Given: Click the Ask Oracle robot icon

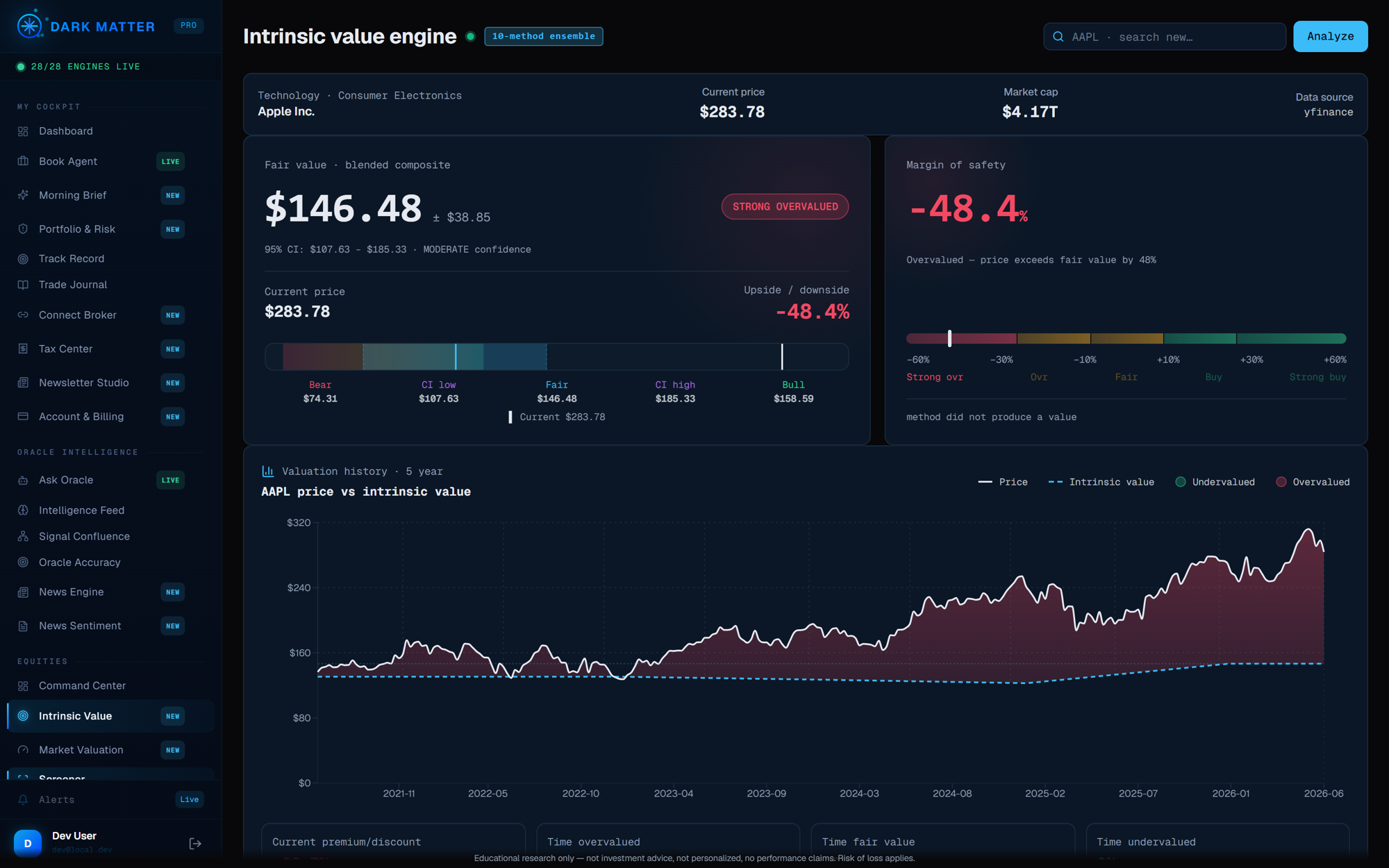Looking at the screenshot, I should 23,480.
